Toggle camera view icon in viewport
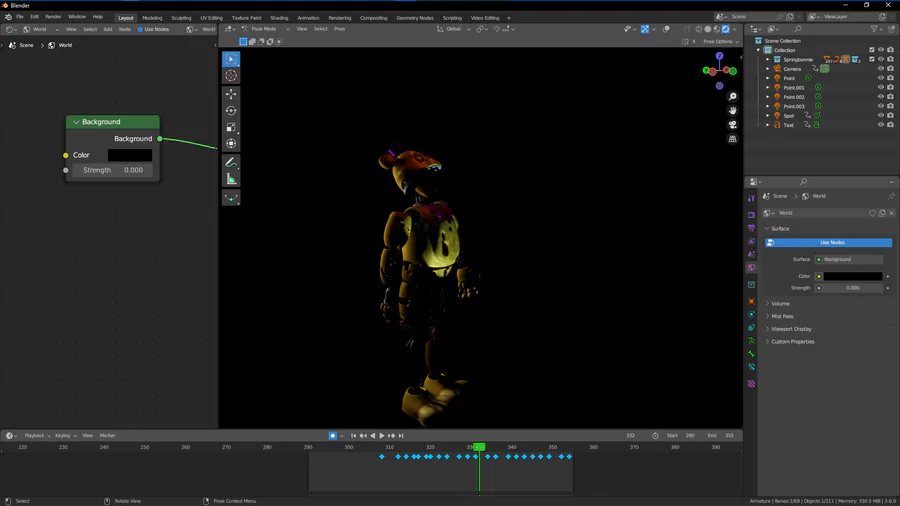The height and width of the screenshot is (506, 900). pyautogui.click(x=732, y=124)
